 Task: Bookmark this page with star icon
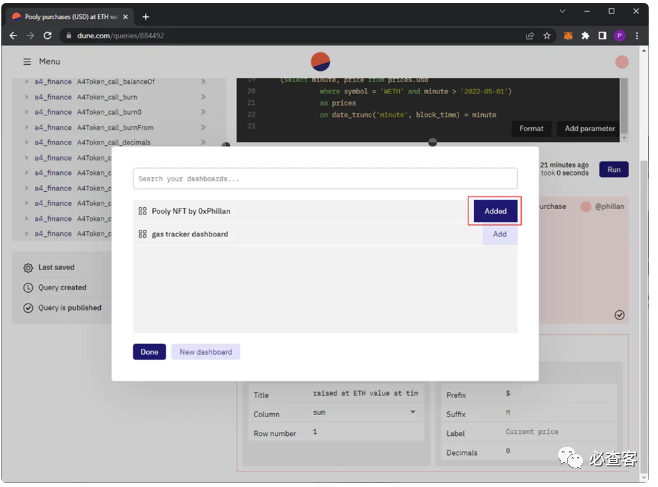click(x=547, y=36)
